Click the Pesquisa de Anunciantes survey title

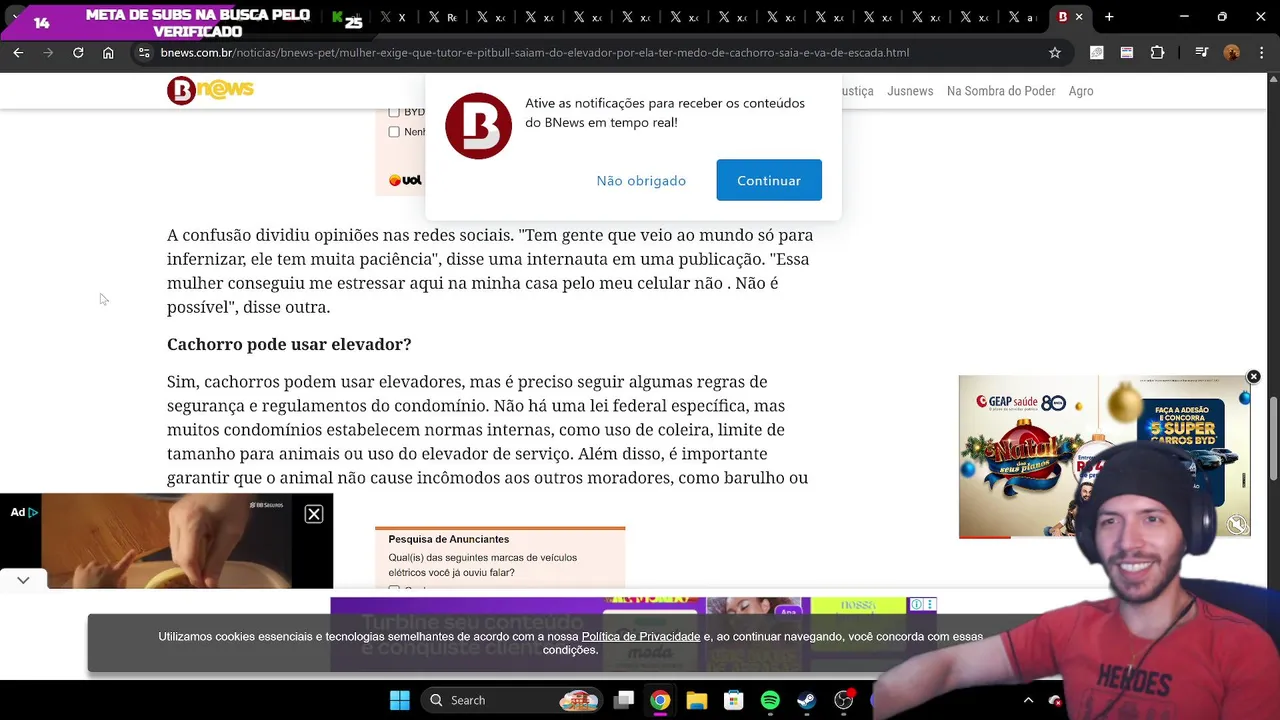click(449, 539)
